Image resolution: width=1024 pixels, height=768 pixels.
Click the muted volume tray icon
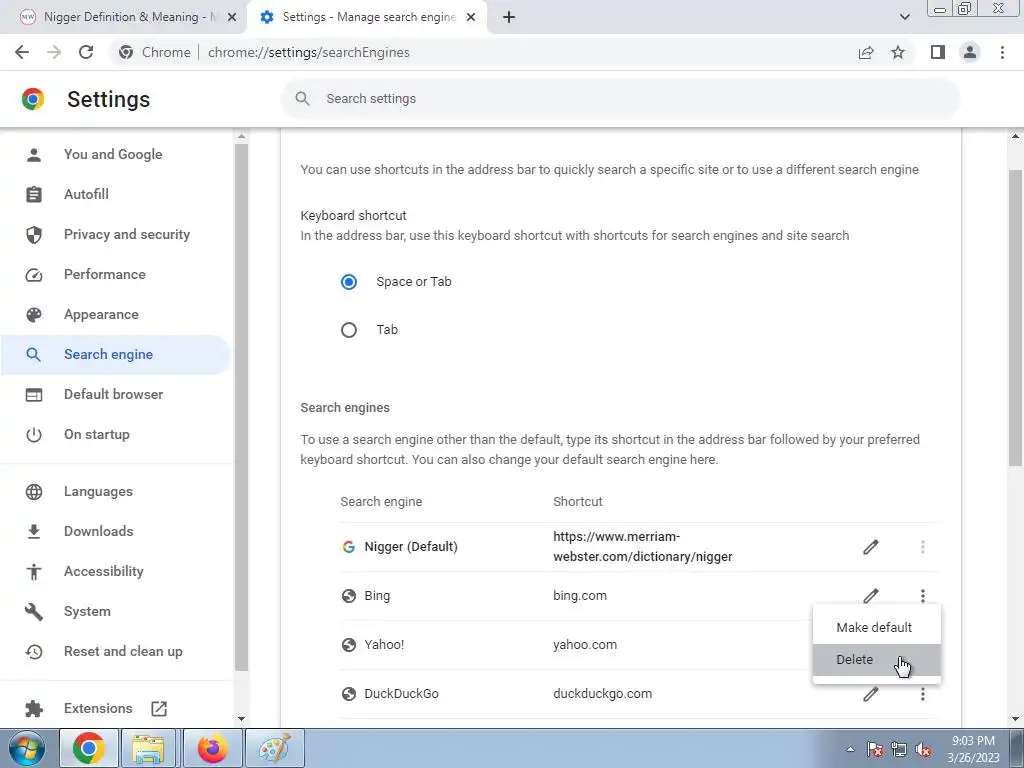tap(923, 750)
